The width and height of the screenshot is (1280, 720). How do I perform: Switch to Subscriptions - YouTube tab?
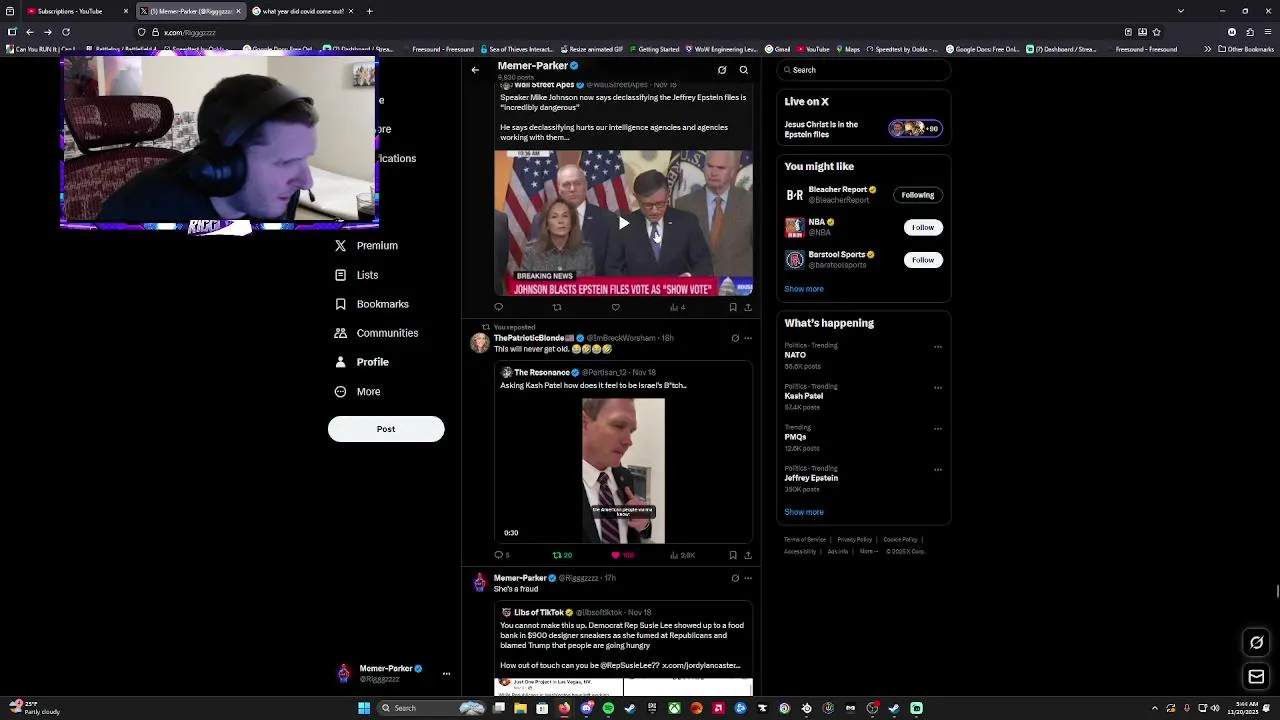point(78,11)
